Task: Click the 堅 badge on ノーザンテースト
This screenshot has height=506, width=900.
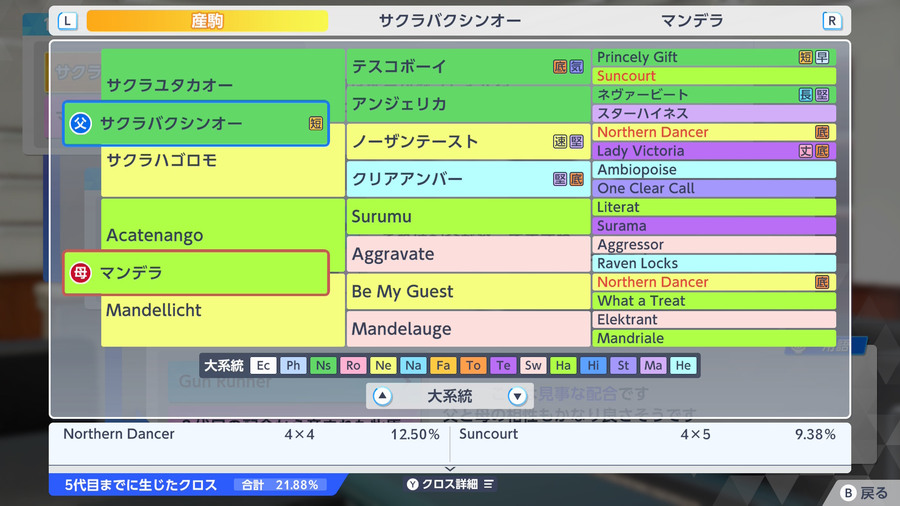Action: (576, 142)
